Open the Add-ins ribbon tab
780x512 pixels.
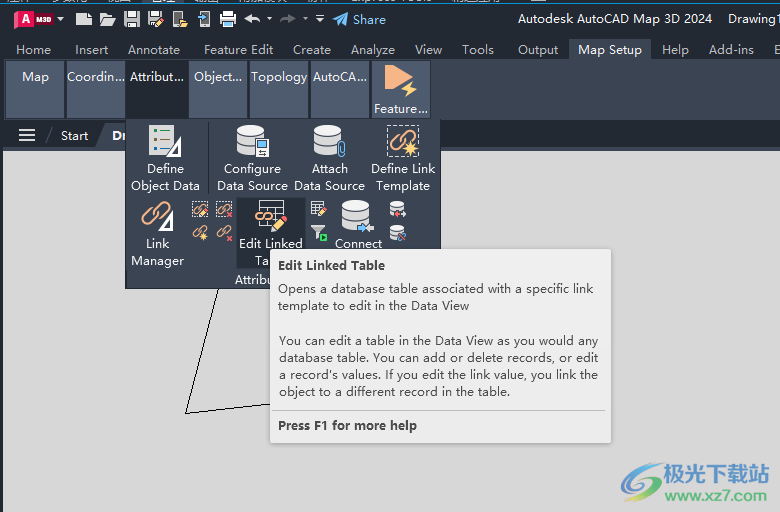click(x=731, y=50)
